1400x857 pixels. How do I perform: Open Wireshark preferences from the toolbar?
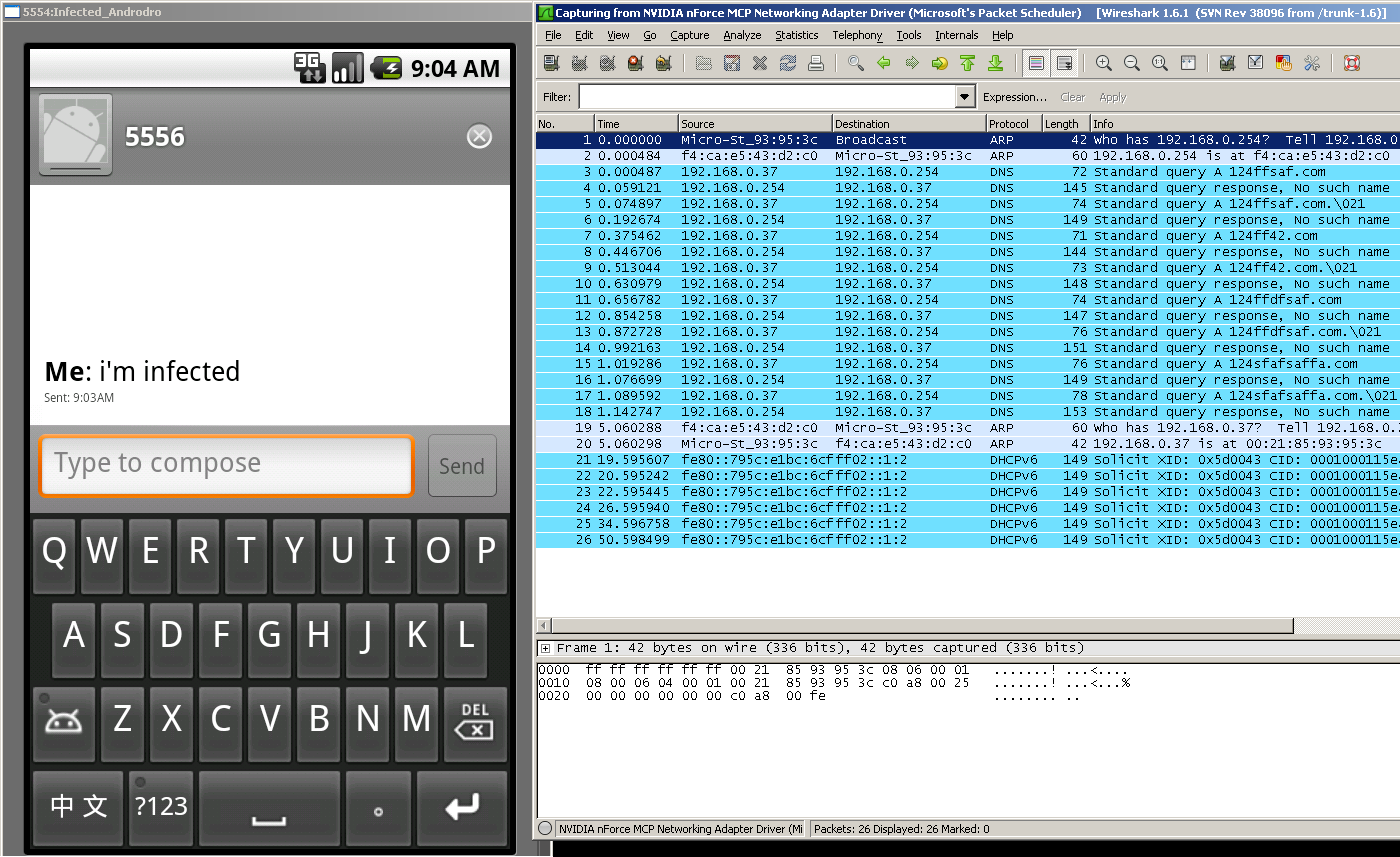pos(1312,63)
